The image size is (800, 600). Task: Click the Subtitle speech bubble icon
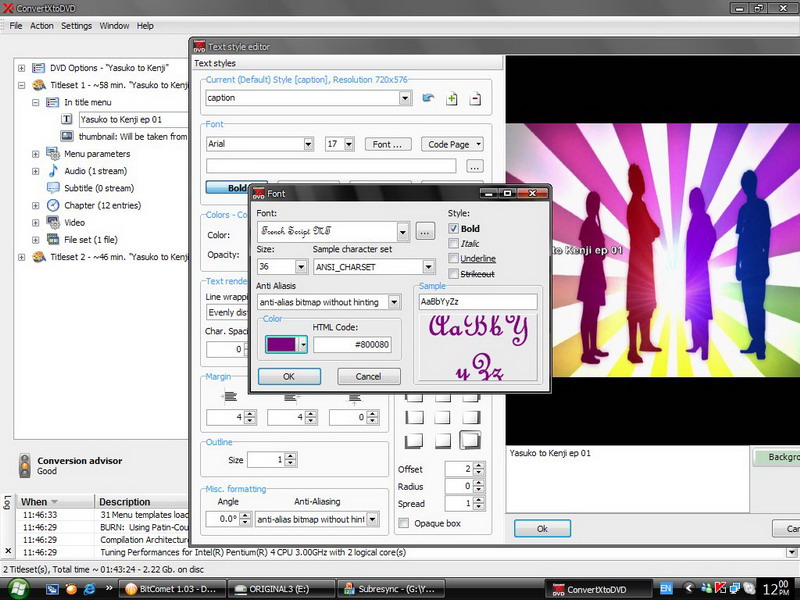[53, 188]
